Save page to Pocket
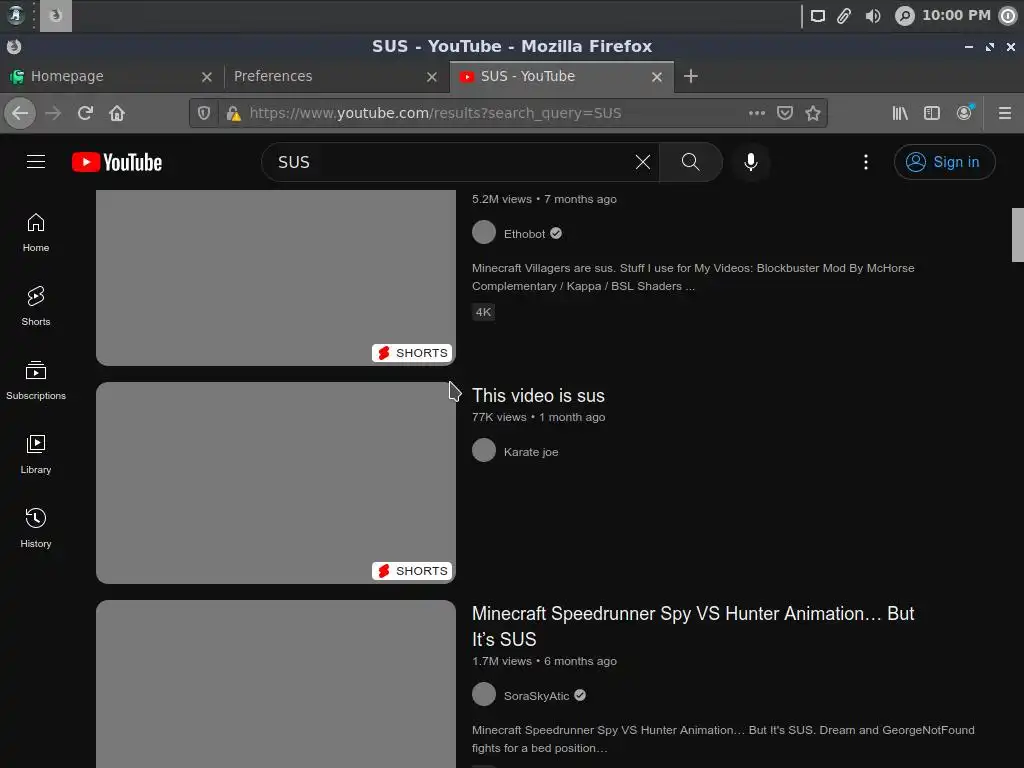1024x768 pixels. click(785, 113)
